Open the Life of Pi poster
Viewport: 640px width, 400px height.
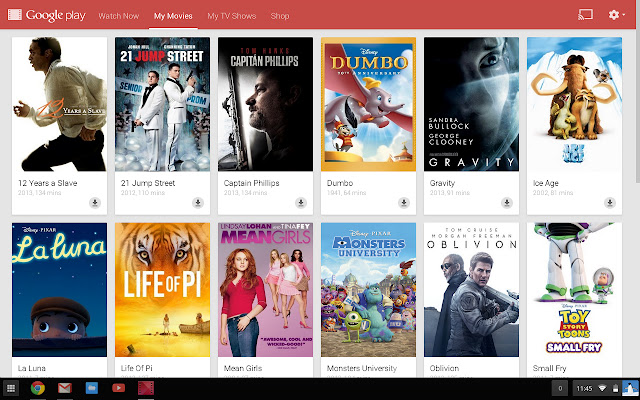[x=163, y=289]
